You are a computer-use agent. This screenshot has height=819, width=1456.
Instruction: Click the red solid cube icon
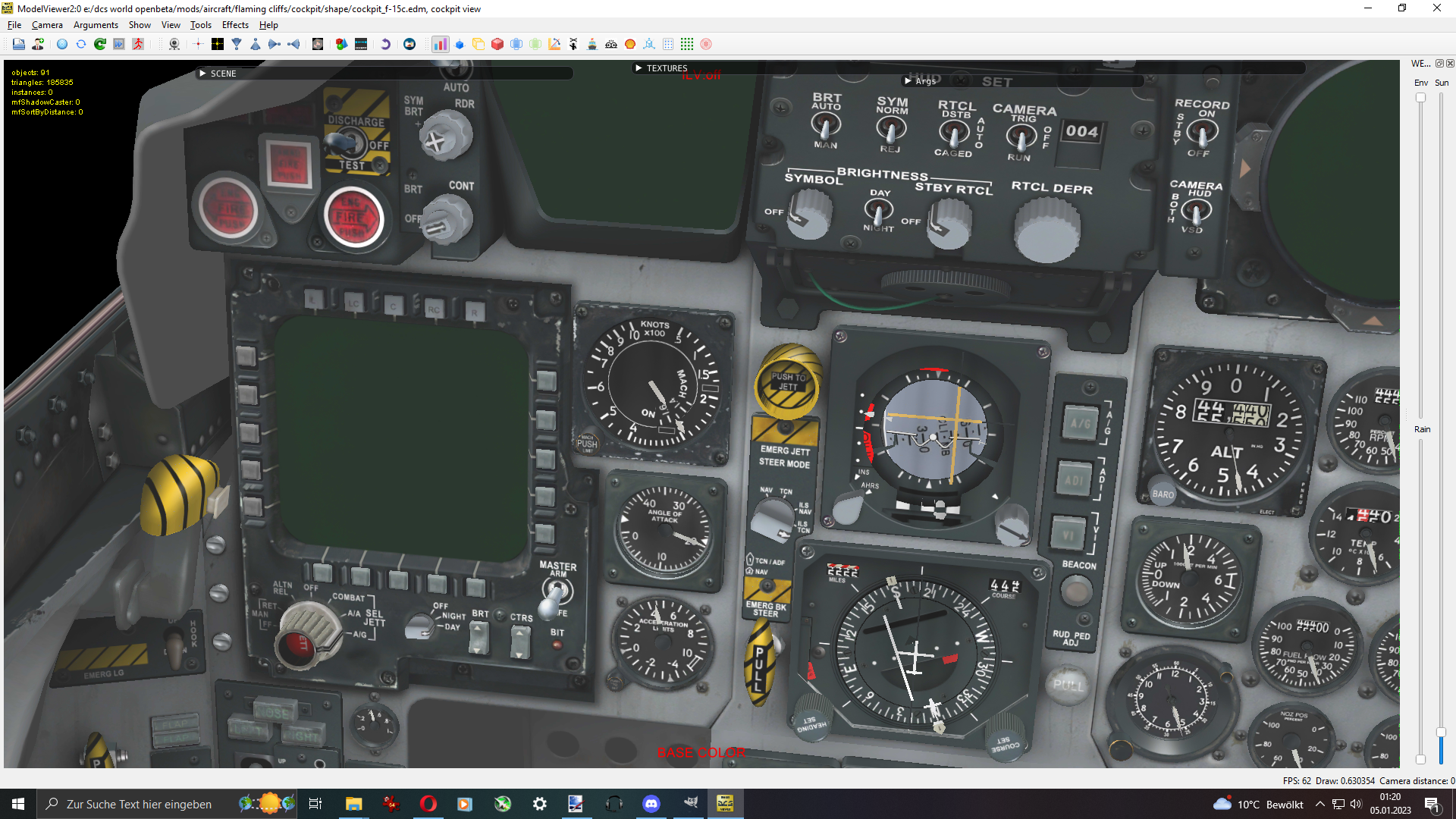497,44
